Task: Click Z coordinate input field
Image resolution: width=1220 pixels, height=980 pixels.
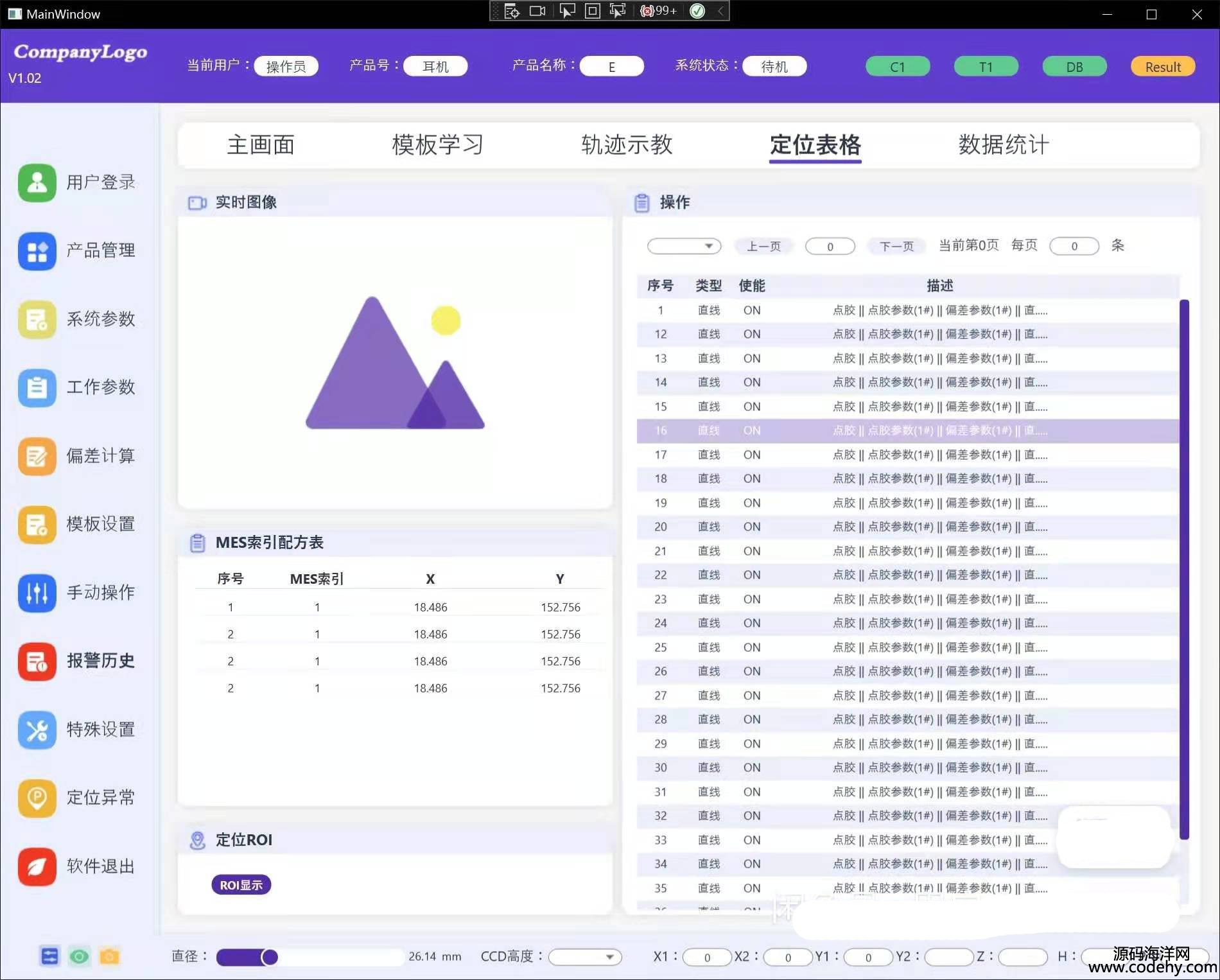Action: click(1023, 957)
